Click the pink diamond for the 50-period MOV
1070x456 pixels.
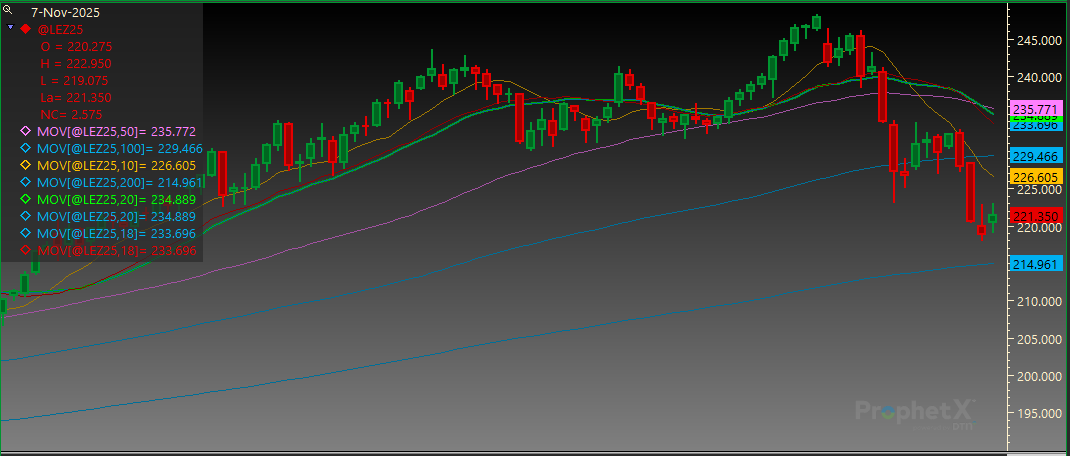(x=26, y=131)
